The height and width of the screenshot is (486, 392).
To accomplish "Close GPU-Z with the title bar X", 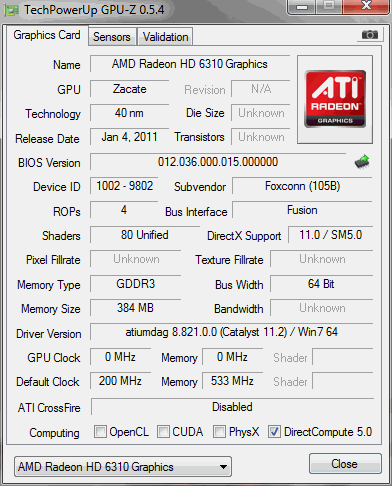I will point(366,6).
